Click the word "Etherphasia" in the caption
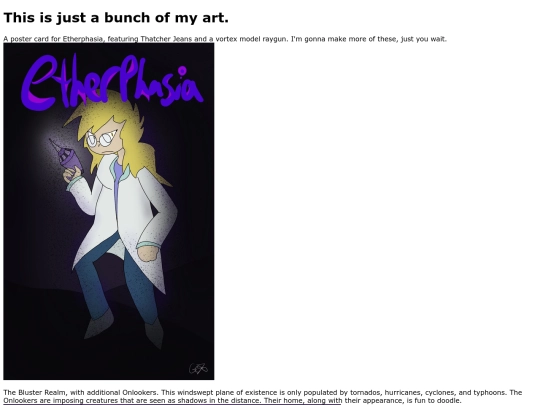Viewport: 540px width, 405px height. click(83, 39)
